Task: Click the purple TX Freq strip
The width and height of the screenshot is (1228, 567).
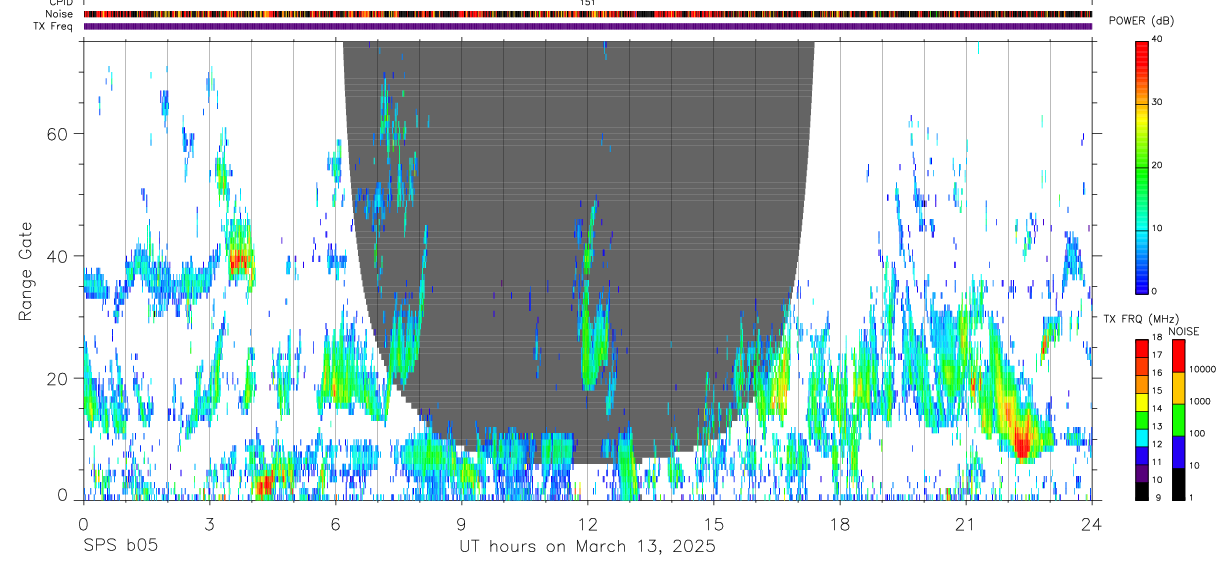Action: [587, 26]
